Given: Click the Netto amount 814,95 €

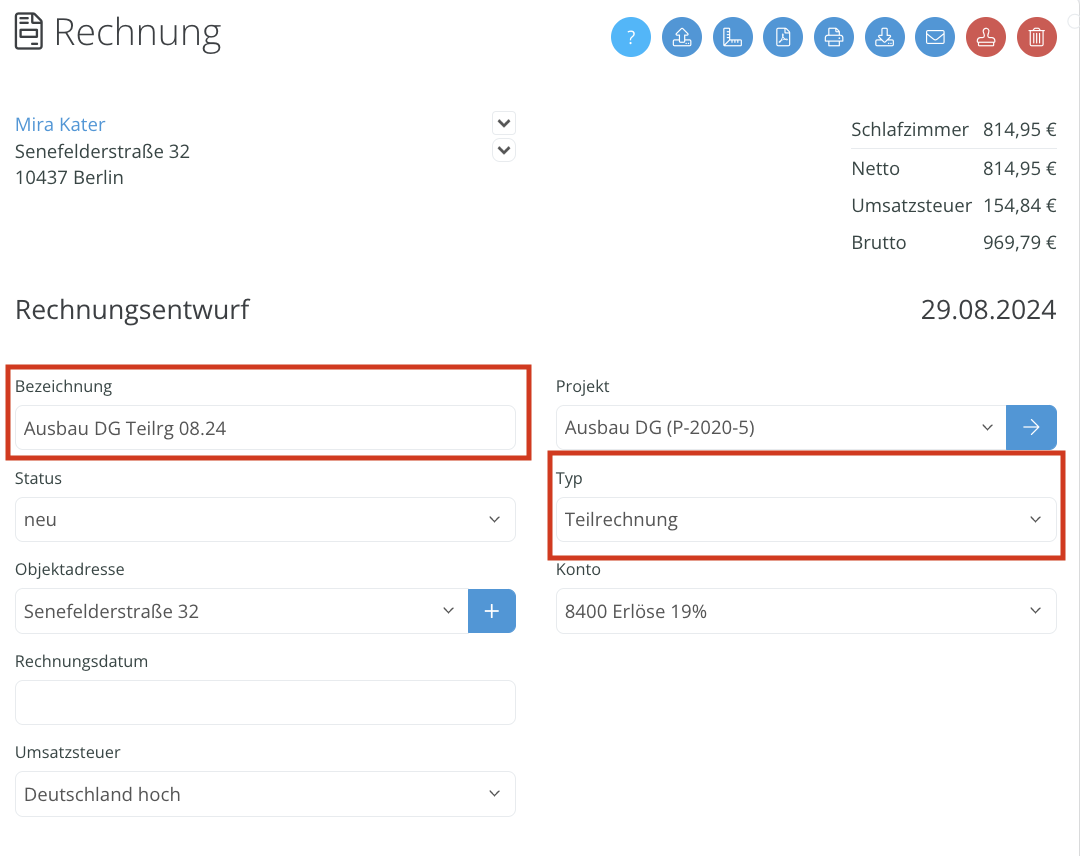Looking at the screenshot, I should (x=1019, y=169).
